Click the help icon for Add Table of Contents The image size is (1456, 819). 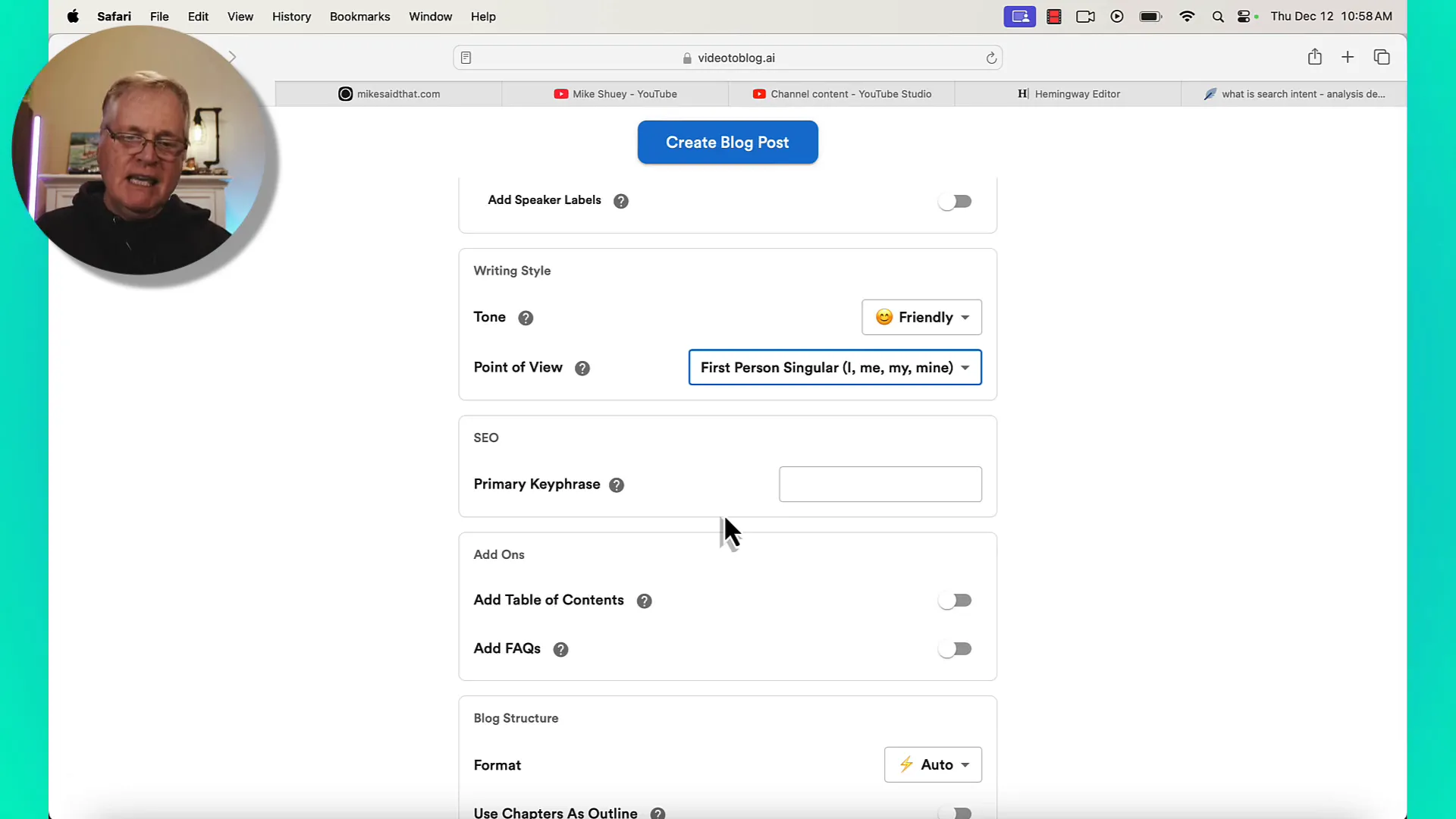645,601
